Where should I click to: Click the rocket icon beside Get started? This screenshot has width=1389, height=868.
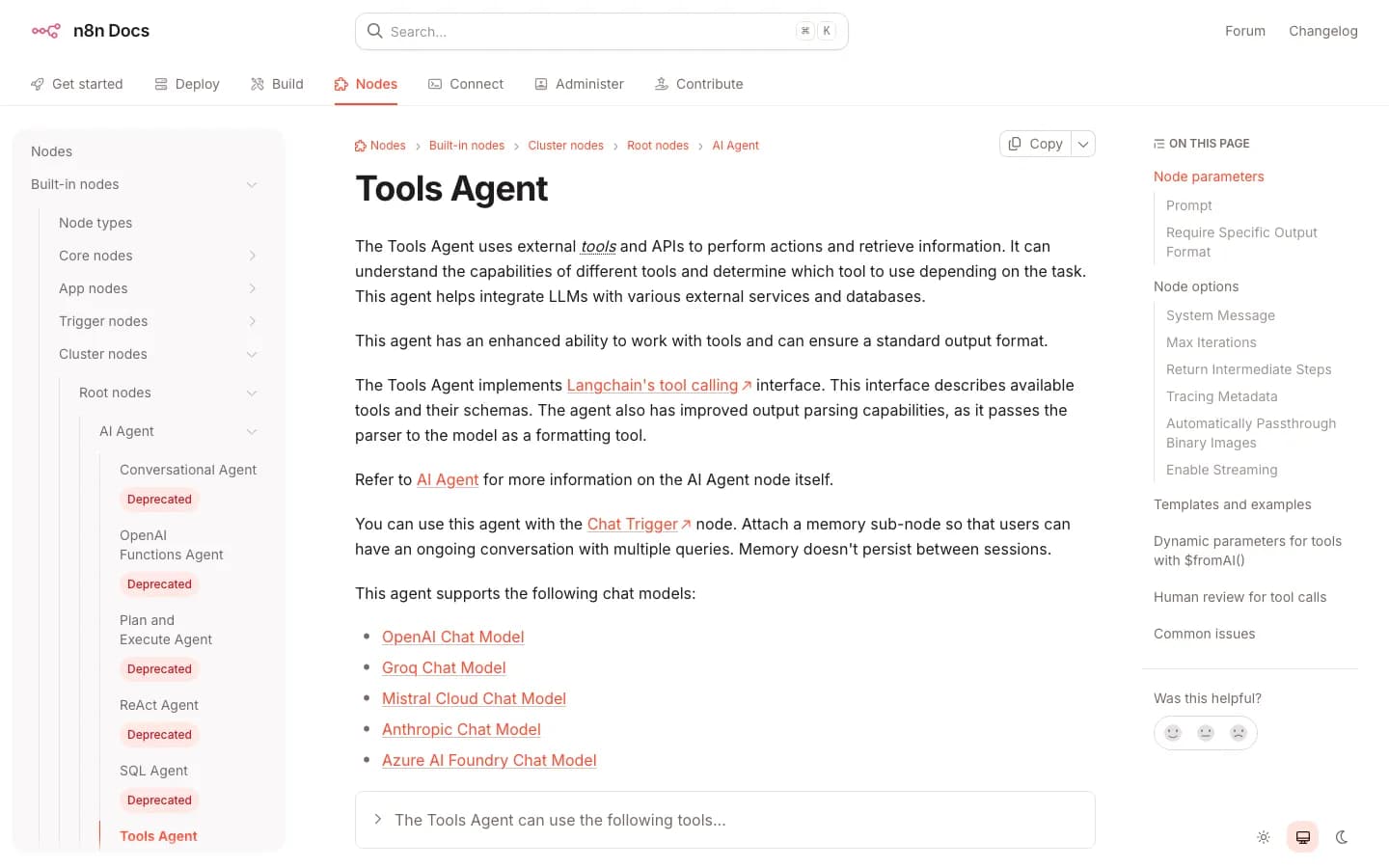coord(38,84)
